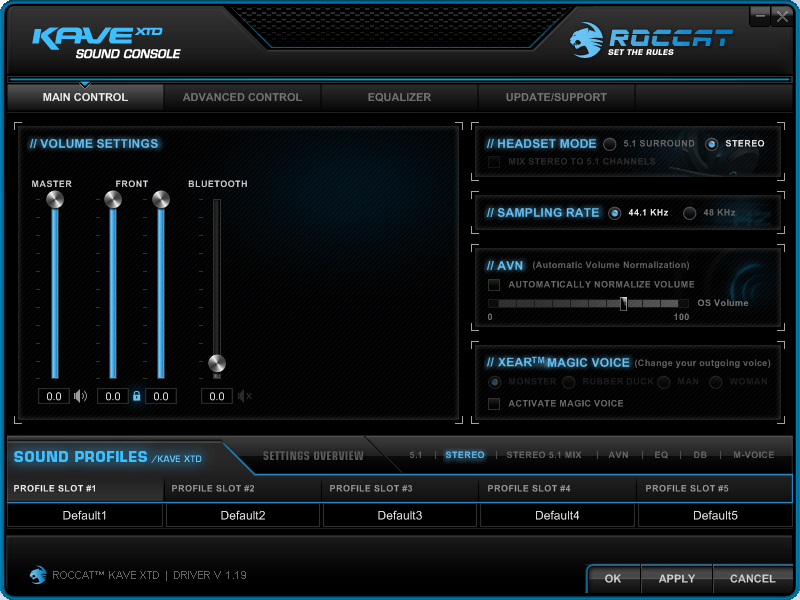Viewport: 800px width, 600px height.
Task: Toggle the Front channel lock icon
Action: [x=136, y=396]
